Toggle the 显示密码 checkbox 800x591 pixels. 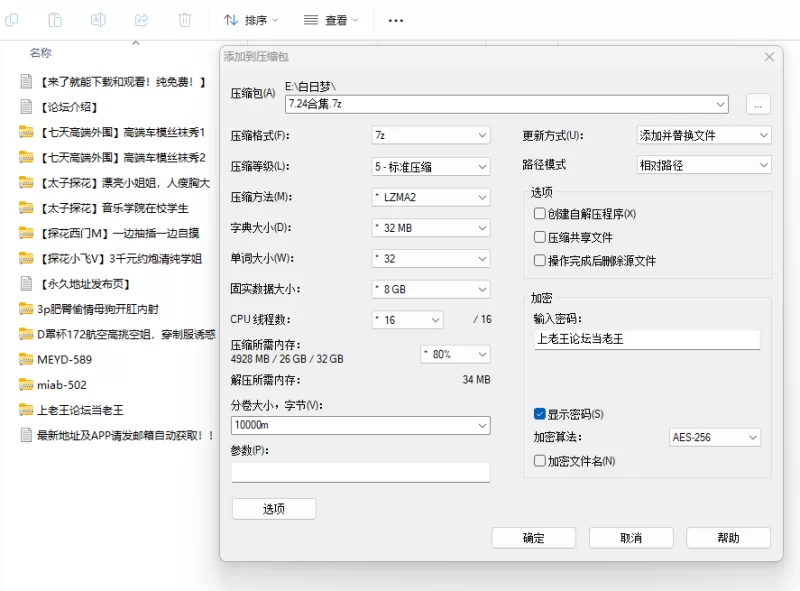[539, 414]
